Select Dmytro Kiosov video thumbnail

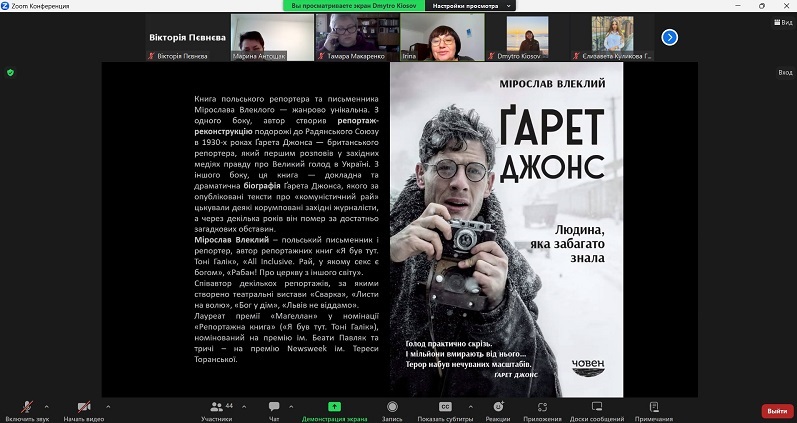[527, 37]
